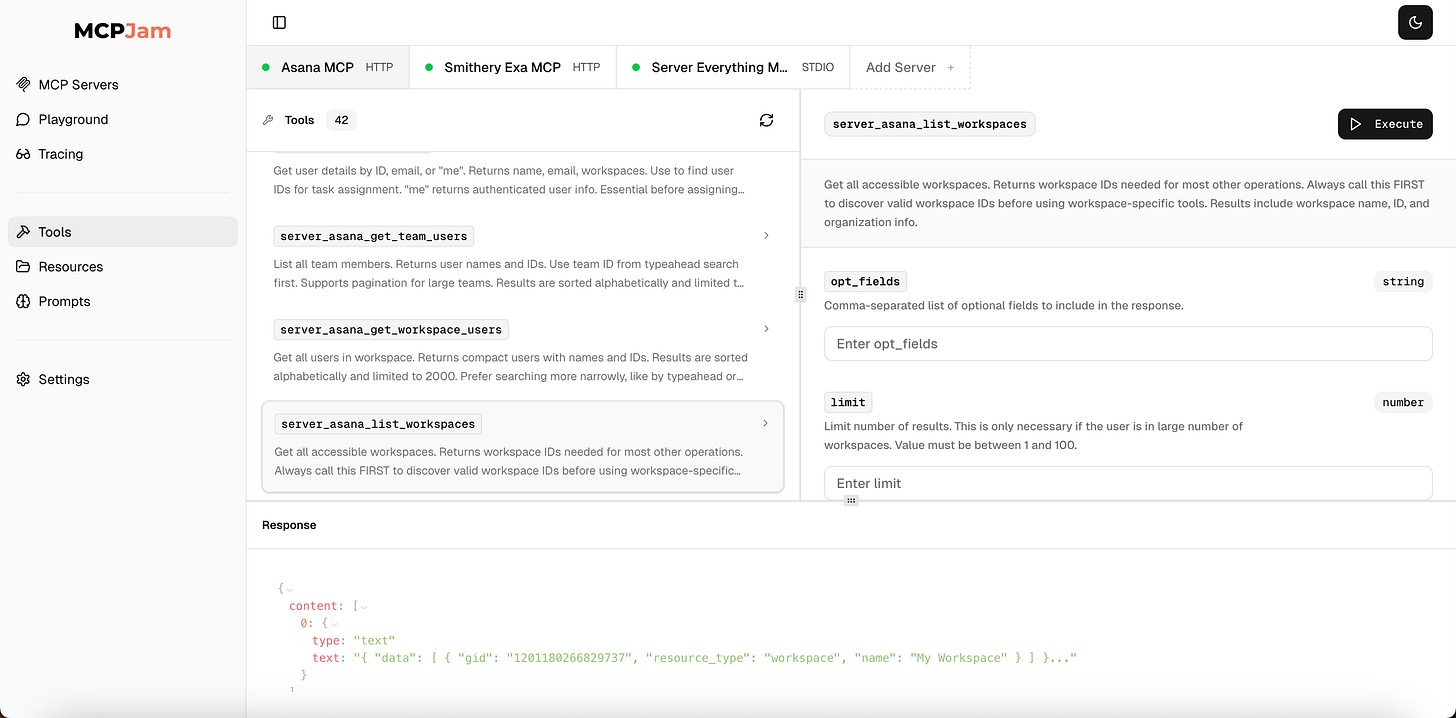The width and height of the screenshot is (1456, 718).
Task: Click Add Server button
Action: [x=910, y=67]
